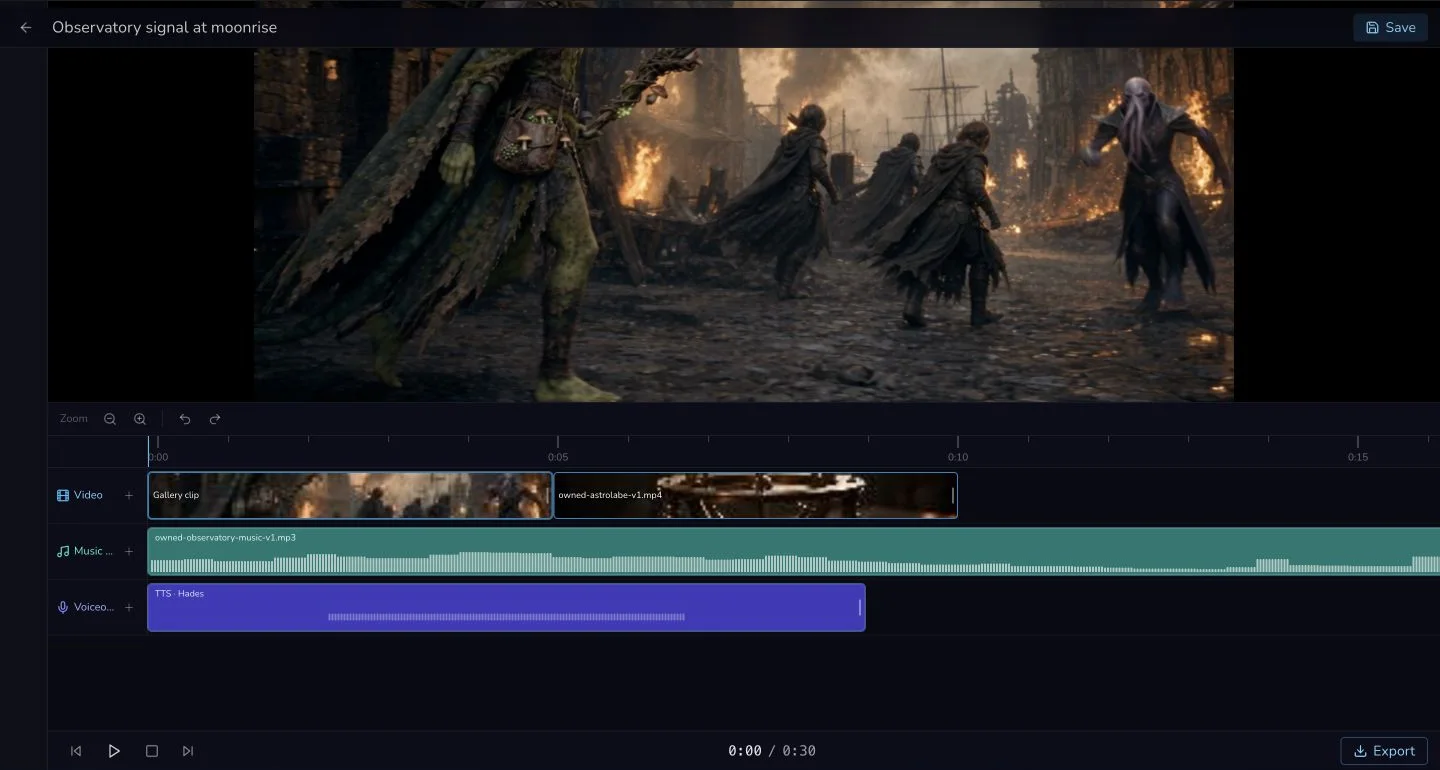Click the playhead at 0:00
Image resolution: width=1440 pixels, height=770 pixels.
[149, 452]
